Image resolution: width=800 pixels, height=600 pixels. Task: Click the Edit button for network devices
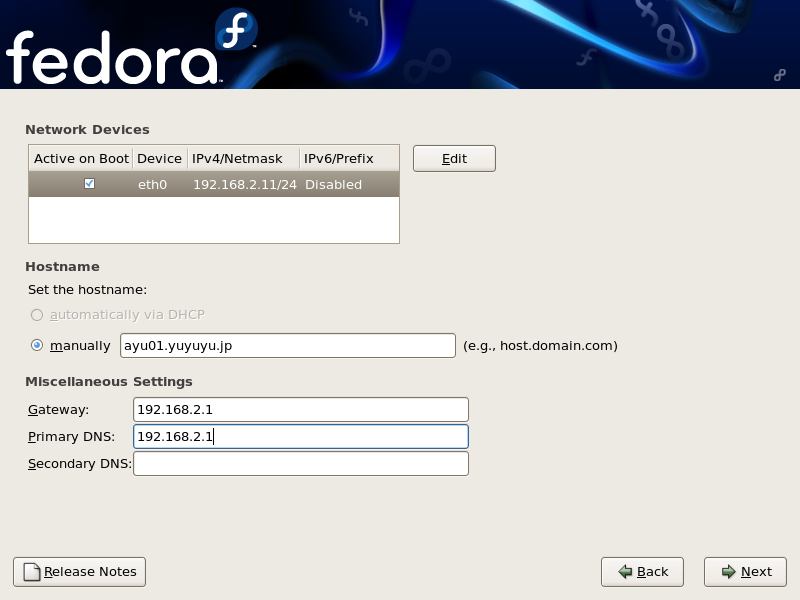454,159
